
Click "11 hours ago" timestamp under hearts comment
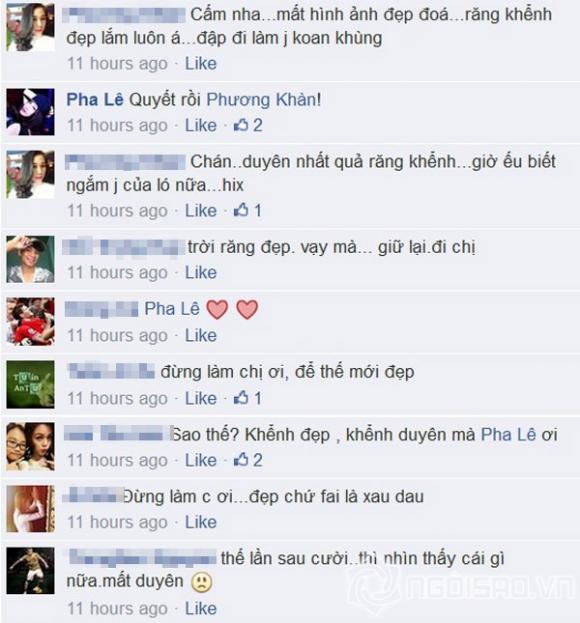click(x=117, y=336)
